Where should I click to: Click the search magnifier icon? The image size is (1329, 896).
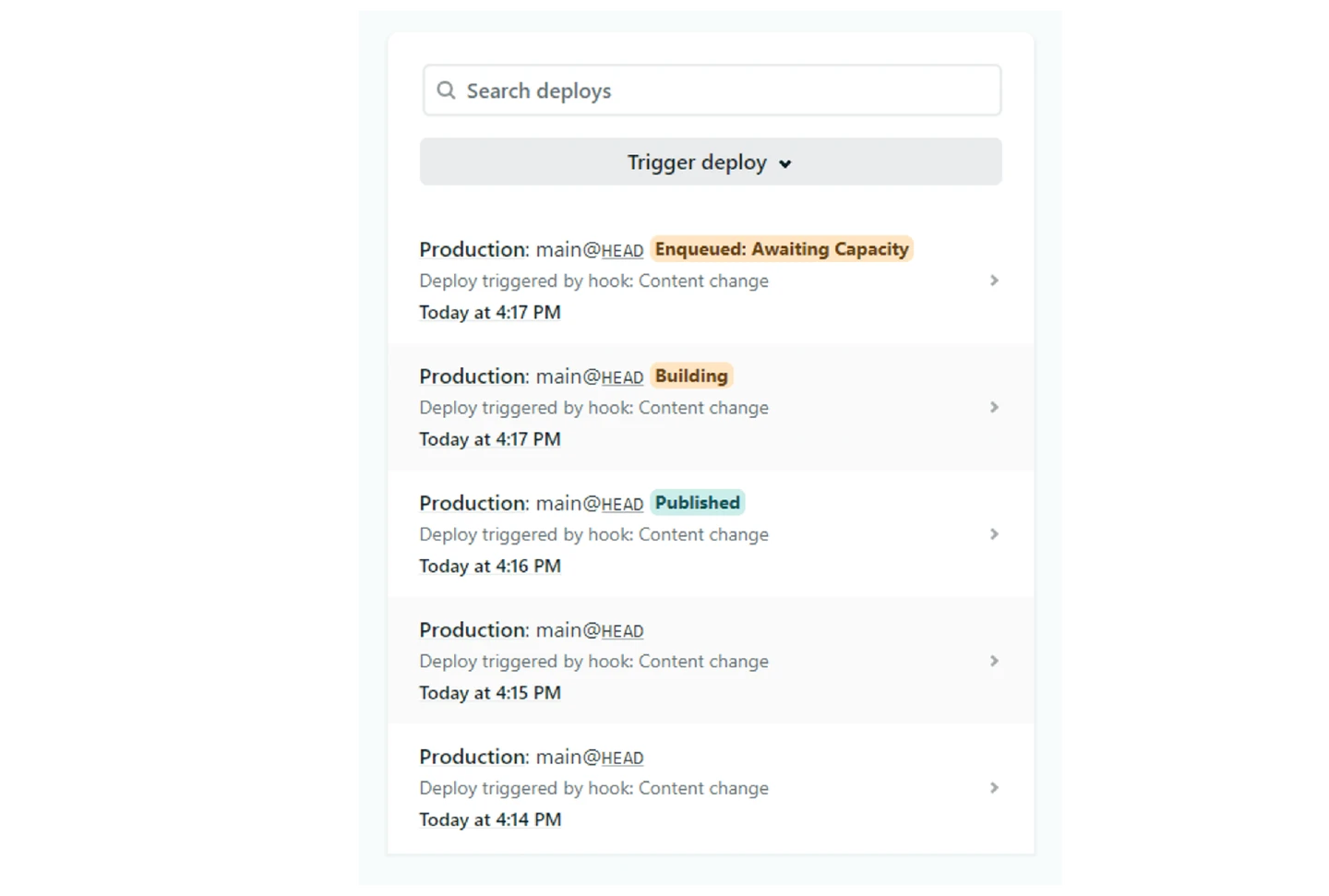(446, 90)
